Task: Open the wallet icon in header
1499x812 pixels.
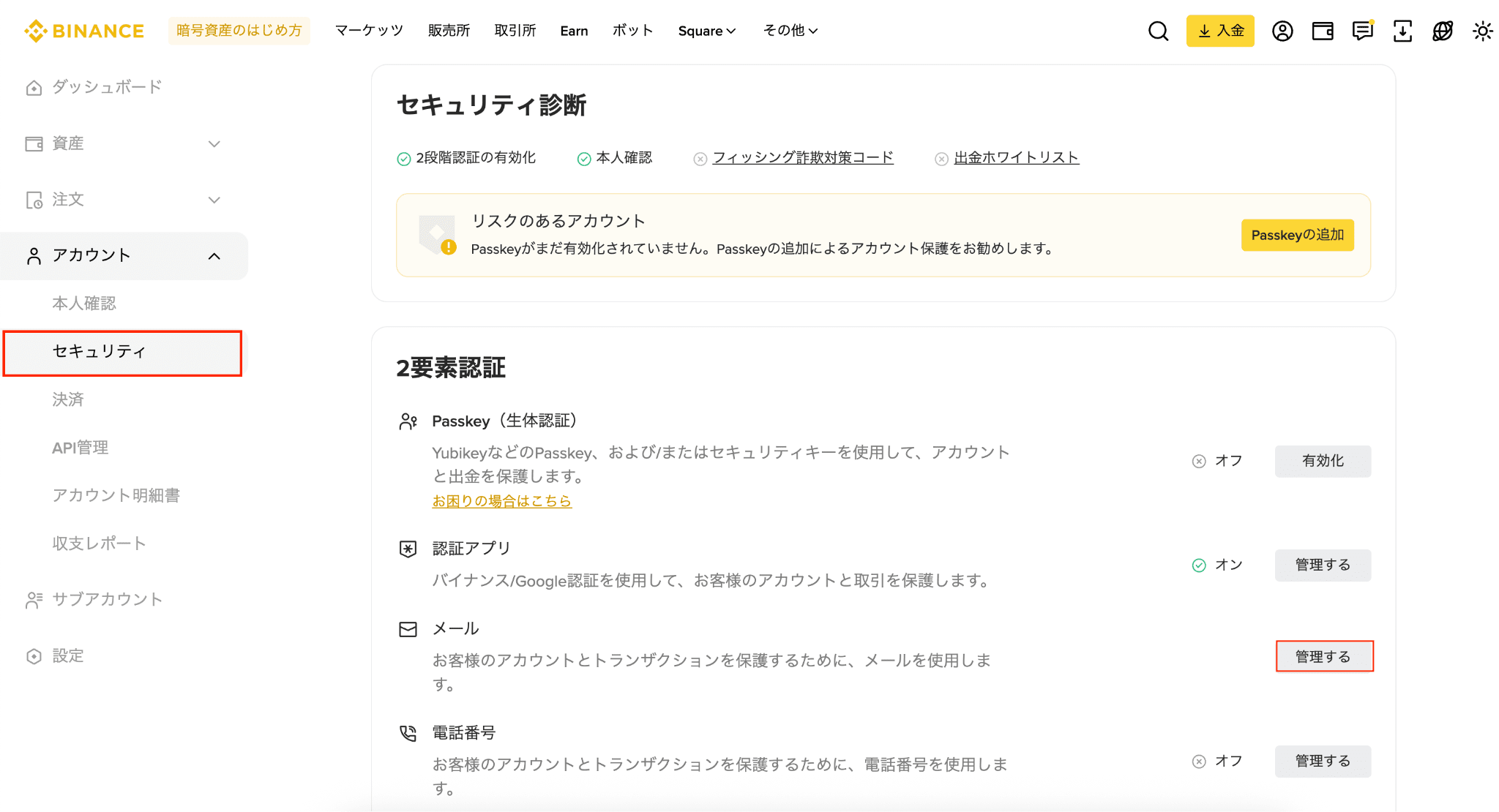Action: [x=1323, y=31]
